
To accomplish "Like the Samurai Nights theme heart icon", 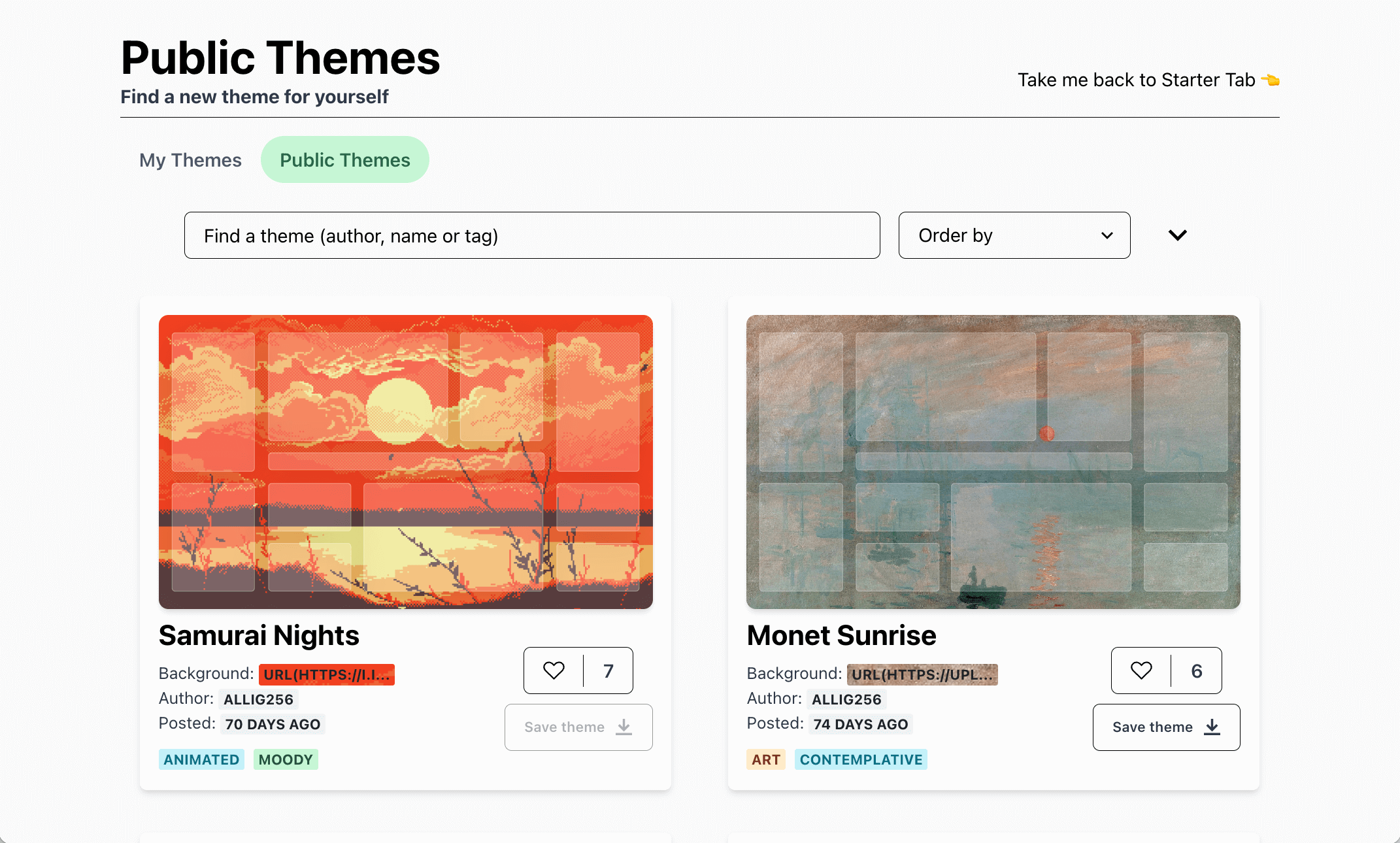I will pyautogui.click(x=554, y=670).
